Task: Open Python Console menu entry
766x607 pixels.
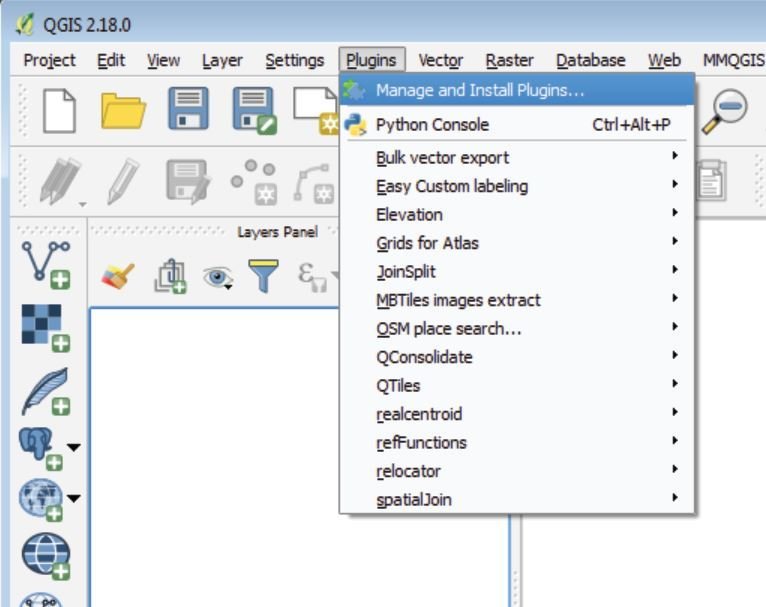Action: tap(517, 125)
